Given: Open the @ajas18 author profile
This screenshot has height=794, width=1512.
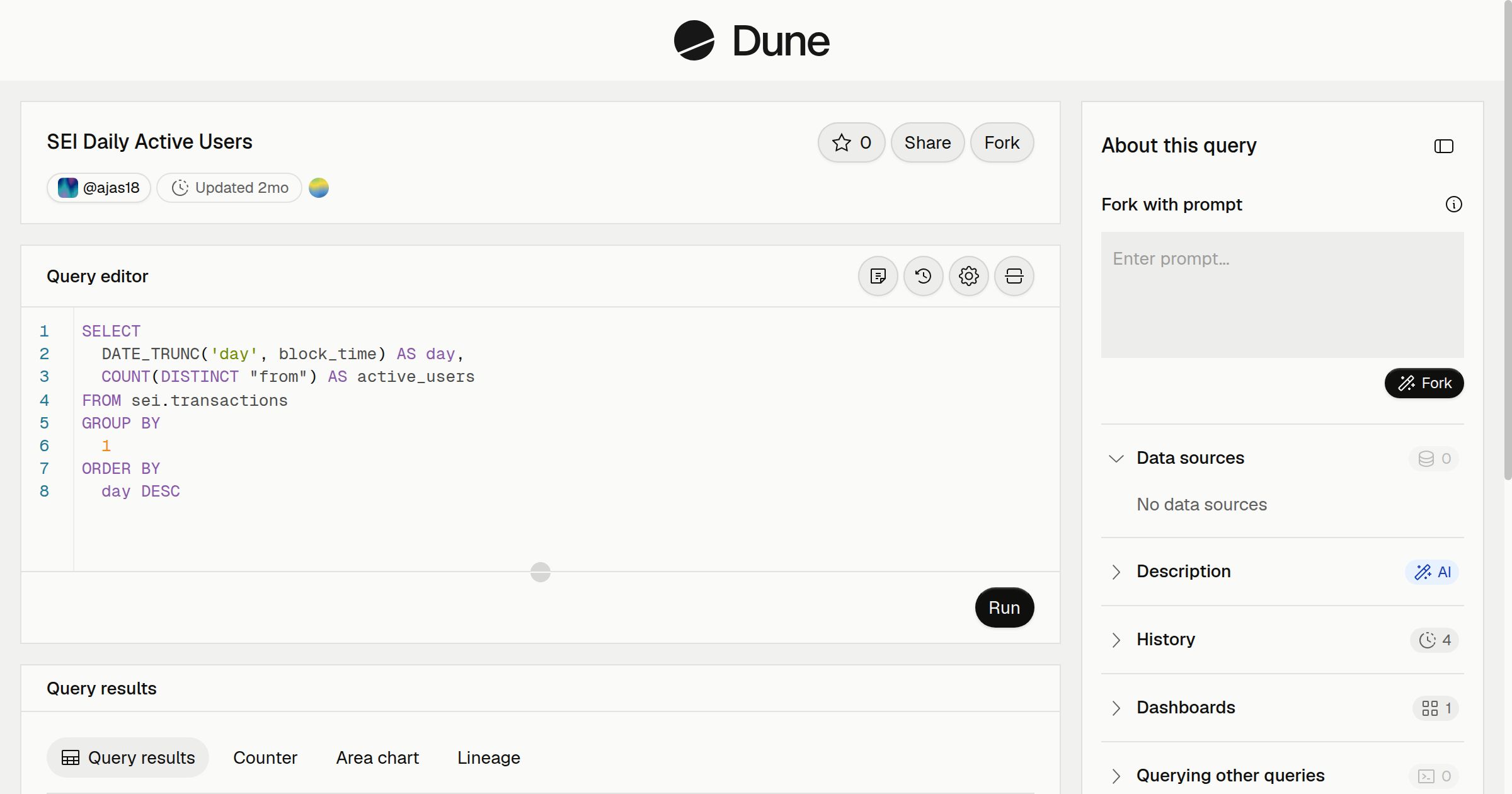Looking at the screenshot, I should pos(99,188).
